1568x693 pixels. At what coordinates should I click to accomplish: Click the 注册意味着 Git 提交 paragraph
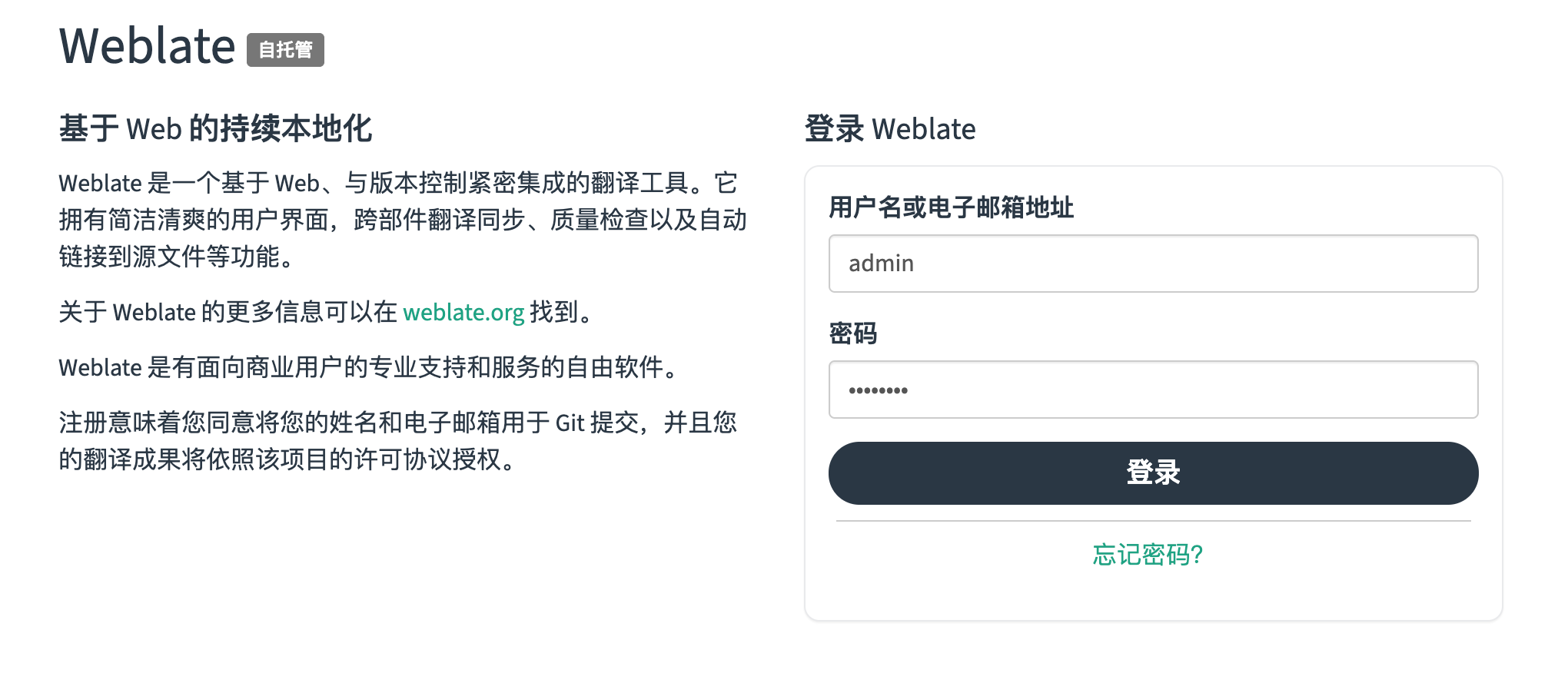click(x=398, y=441)
